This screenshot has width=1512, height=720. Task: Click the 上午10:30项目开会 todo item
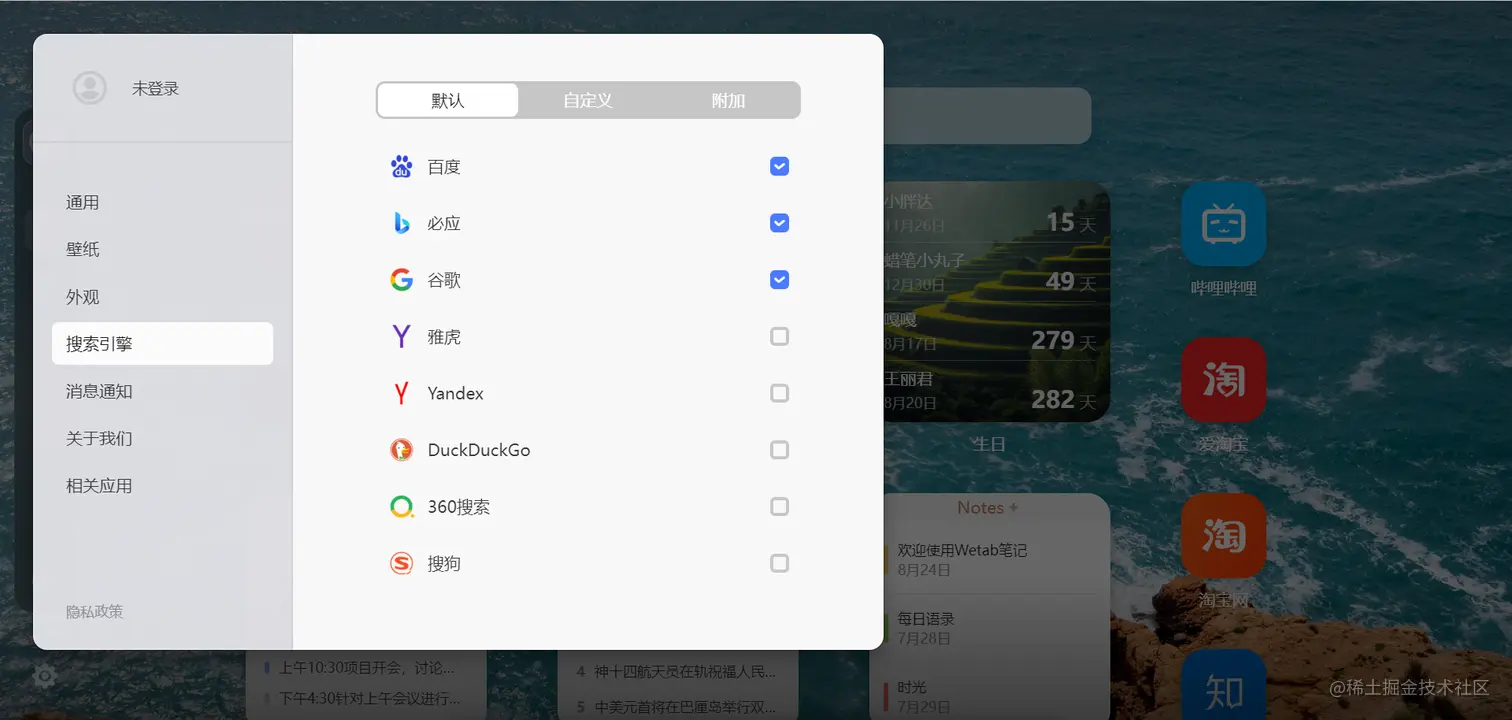point(366,667)
